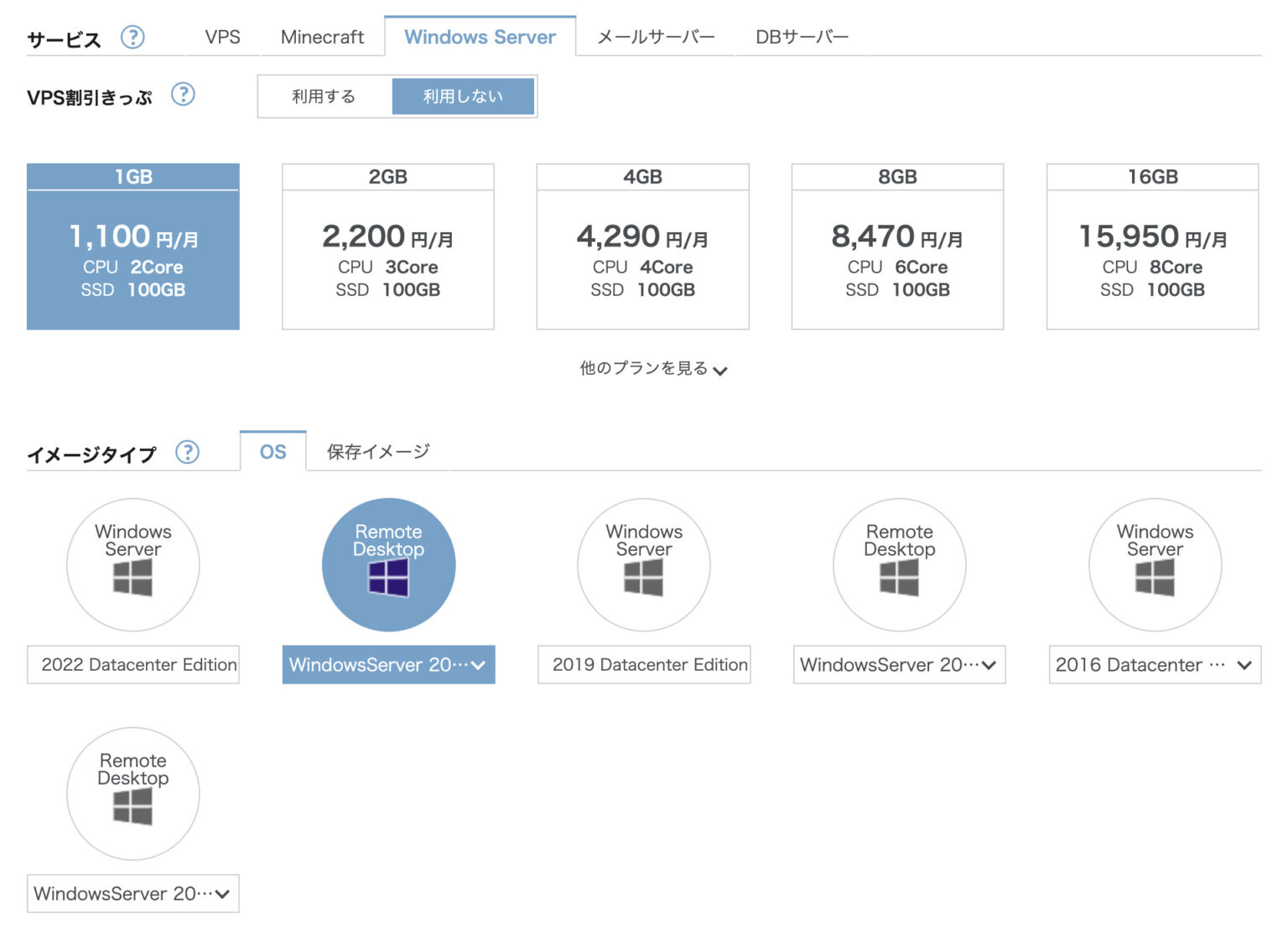
Task: Choose 利用しない for the discount ticket
Action: pyautogui.click(x=463, y=96)
